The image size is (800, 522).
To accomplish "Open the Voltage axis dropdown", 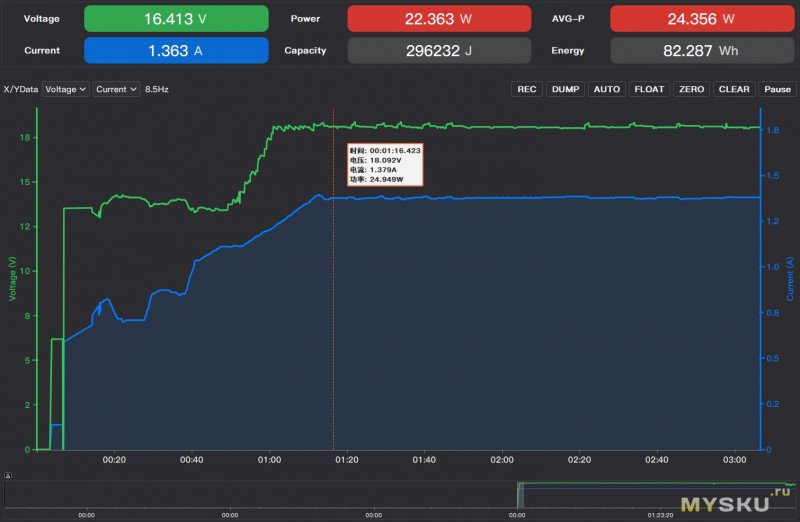I will 66,89.
